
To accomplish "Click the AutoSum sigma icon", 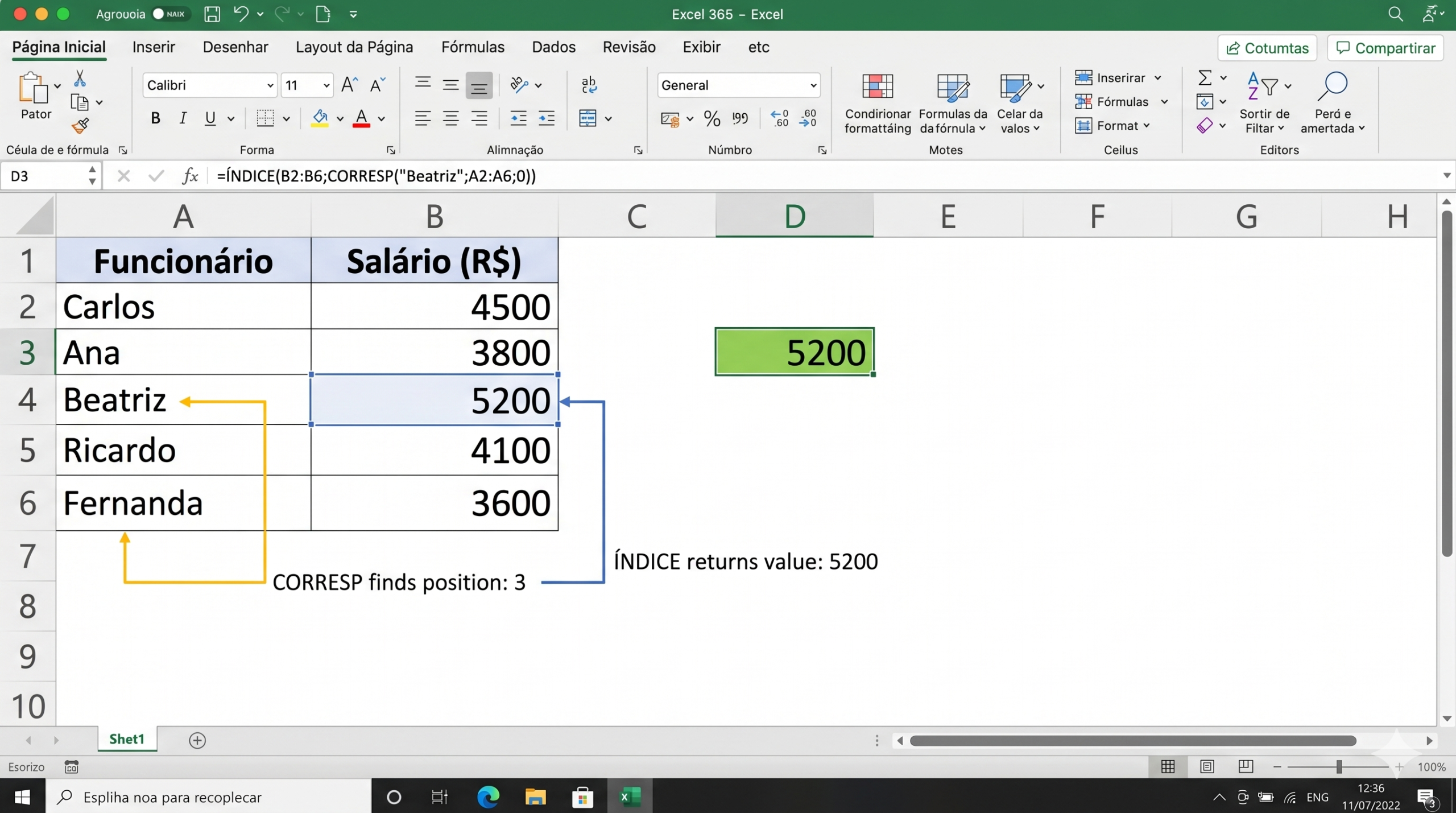I will 1205,77.
